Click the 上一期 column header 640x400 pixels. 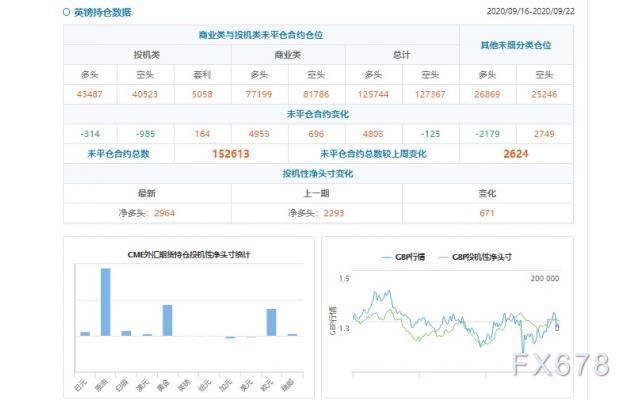pyautogui.click(x=316, y=193)
